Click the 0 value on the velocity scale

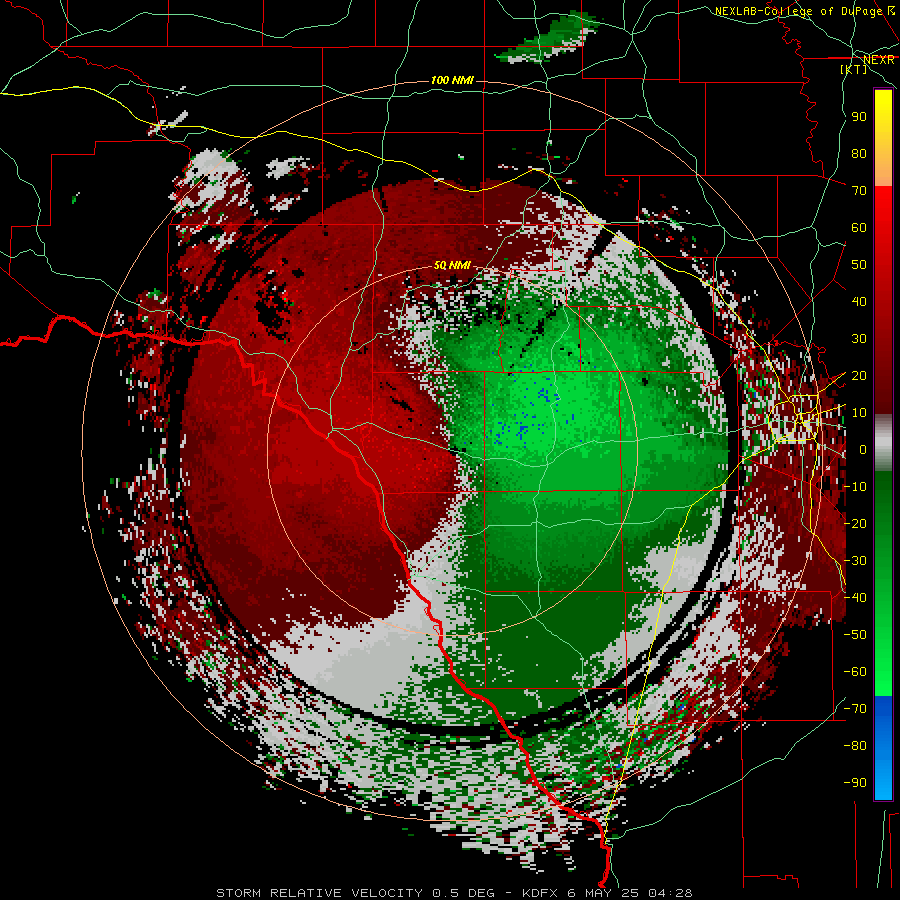pyautogui.click(x=862, y=449)
